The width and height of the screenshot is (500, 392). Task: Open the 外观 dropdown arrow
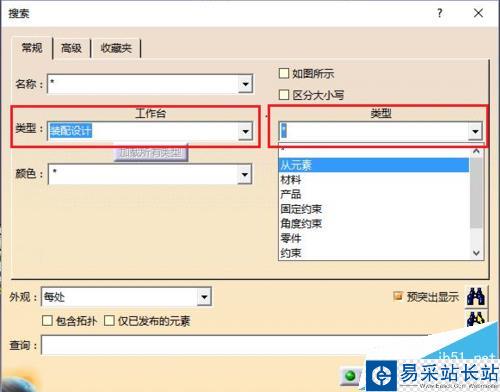tap(204, 297)
